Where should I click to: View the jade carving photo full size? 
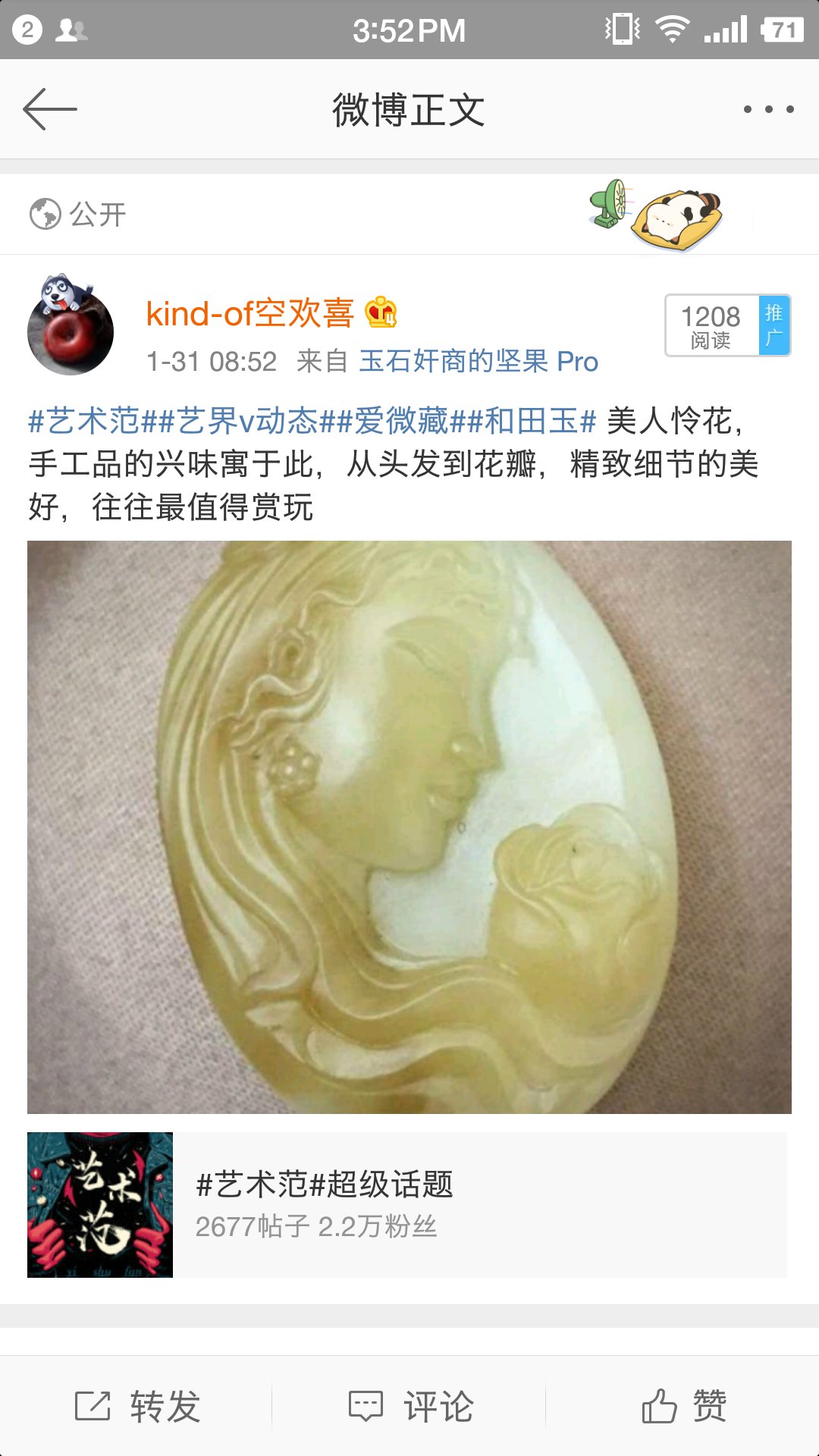[x=409, y=827]
